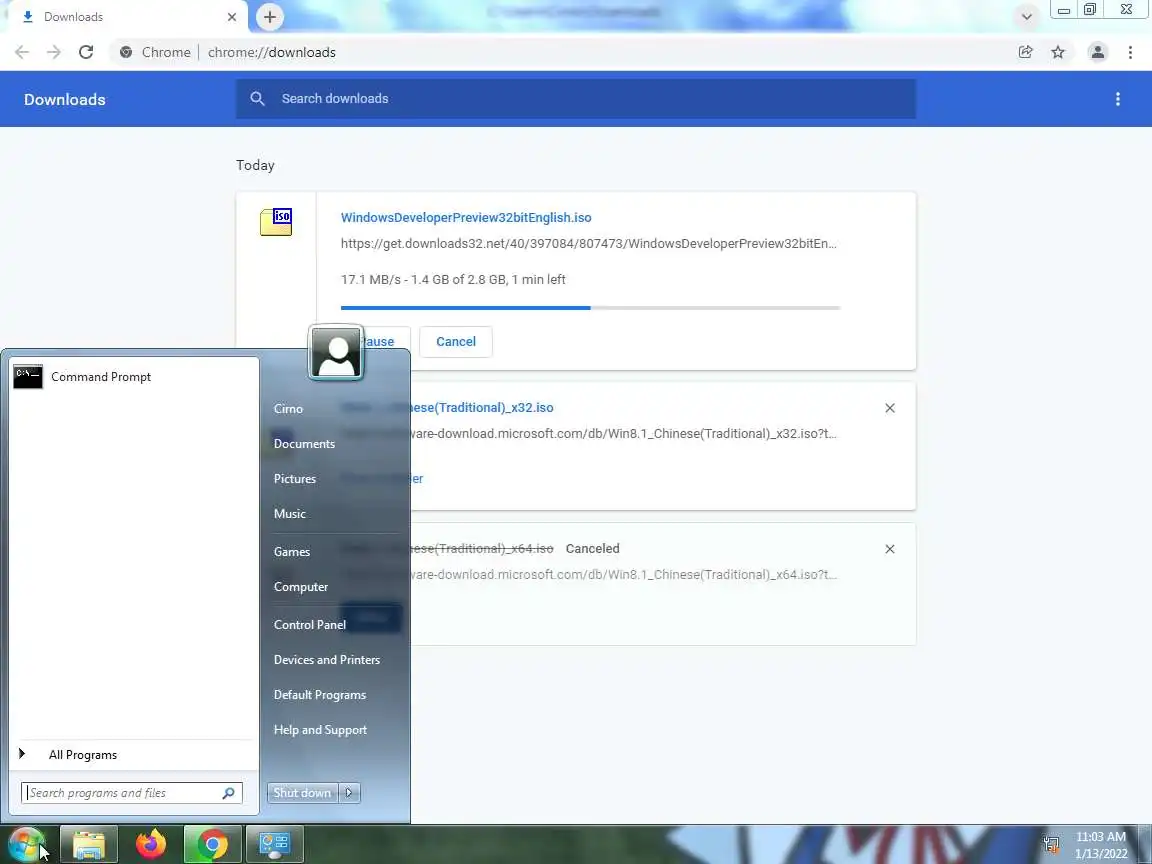
Task: Open the Control Panel taskbar icon
Action: point(275,845)
